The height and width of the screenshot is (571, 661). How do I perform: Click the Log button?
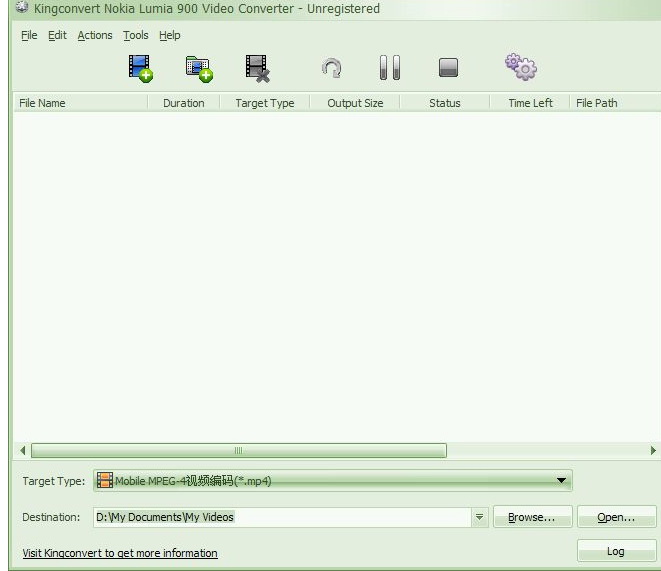click(x=616, y=551)
